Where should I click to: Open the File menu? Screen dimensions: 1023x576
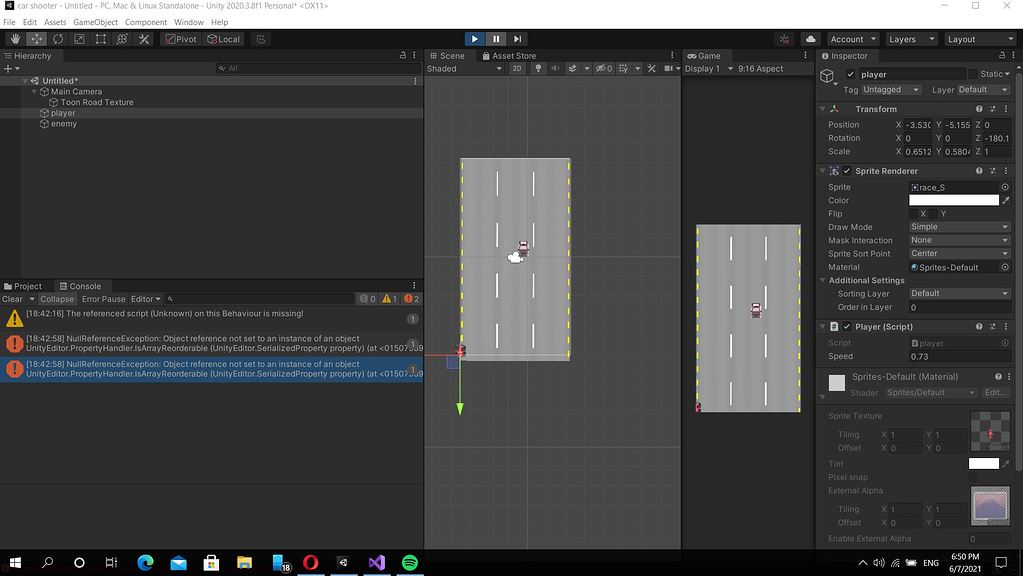9,22
